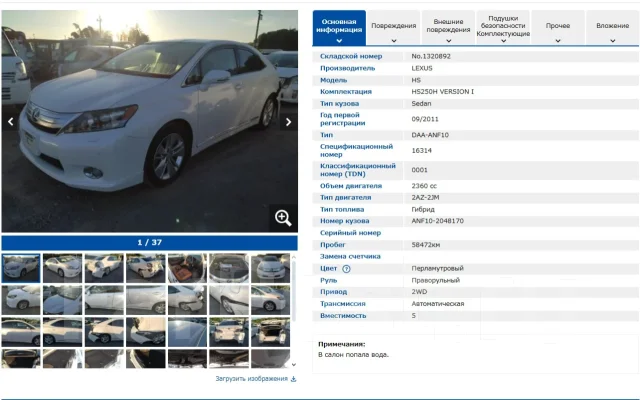Expand chevron under Подушки безопасности
640x400 pixels.
[503, 40]
